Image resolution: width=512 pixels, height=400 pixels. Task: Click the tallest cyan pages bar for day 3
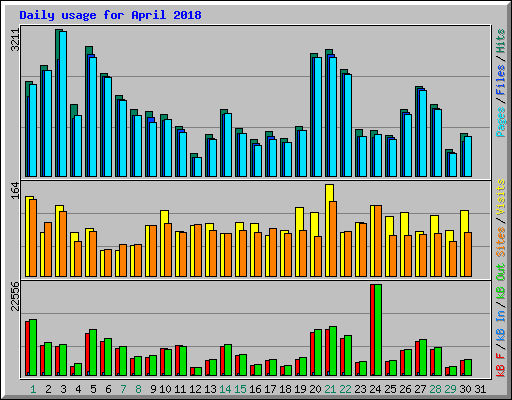[x=63, y=104]
